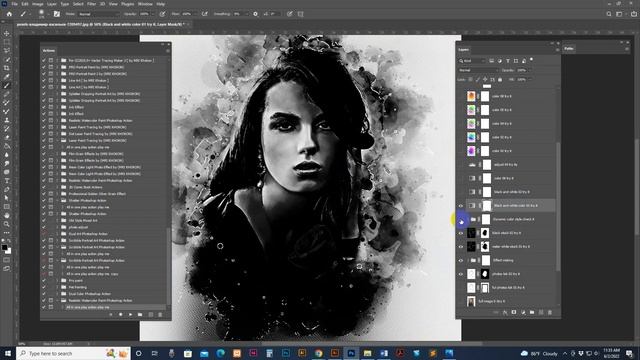Select the Hand tool

[7, 215]
